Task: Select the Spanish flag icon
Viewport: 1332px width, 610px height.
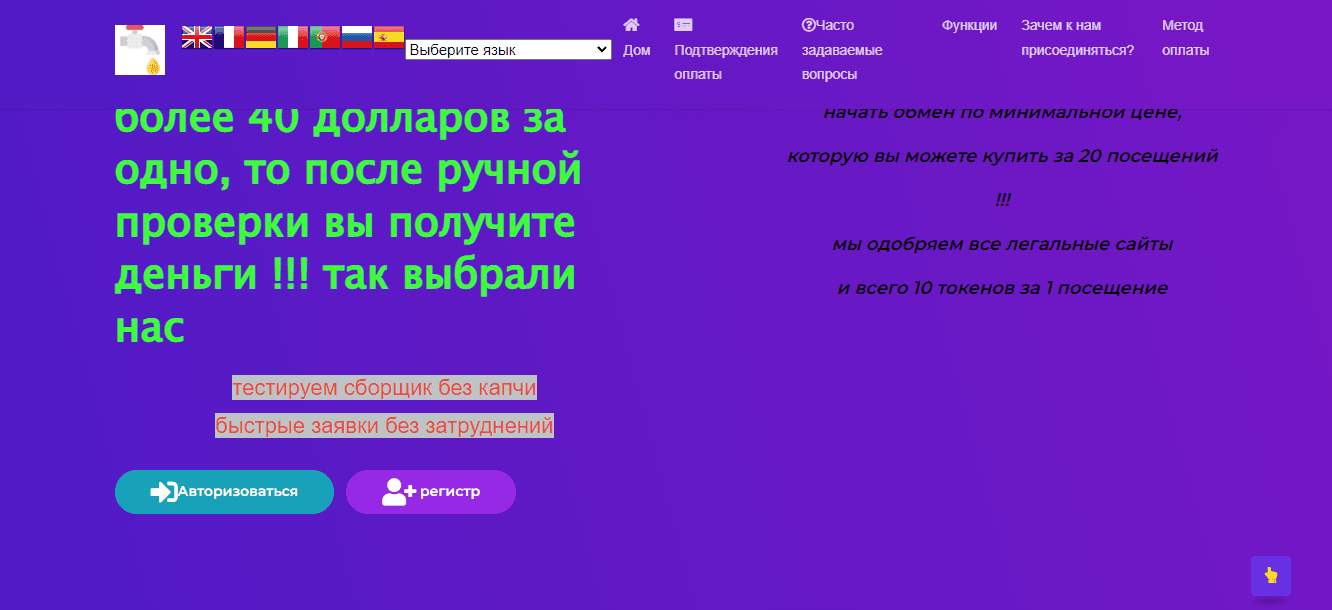Action: (389, 37)
